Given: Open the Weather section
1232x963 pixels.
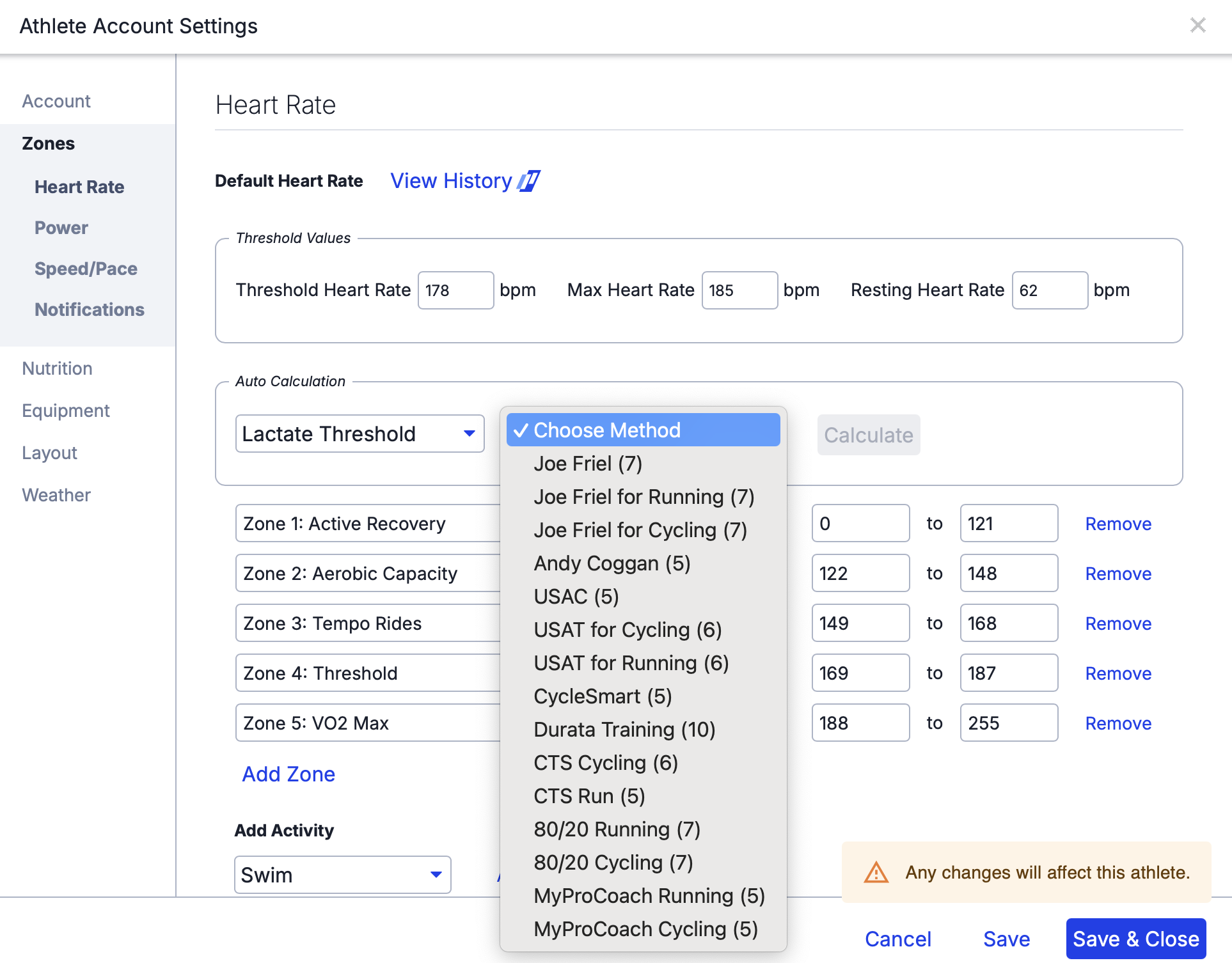Looking at the screenshot, I should (56, 495).
